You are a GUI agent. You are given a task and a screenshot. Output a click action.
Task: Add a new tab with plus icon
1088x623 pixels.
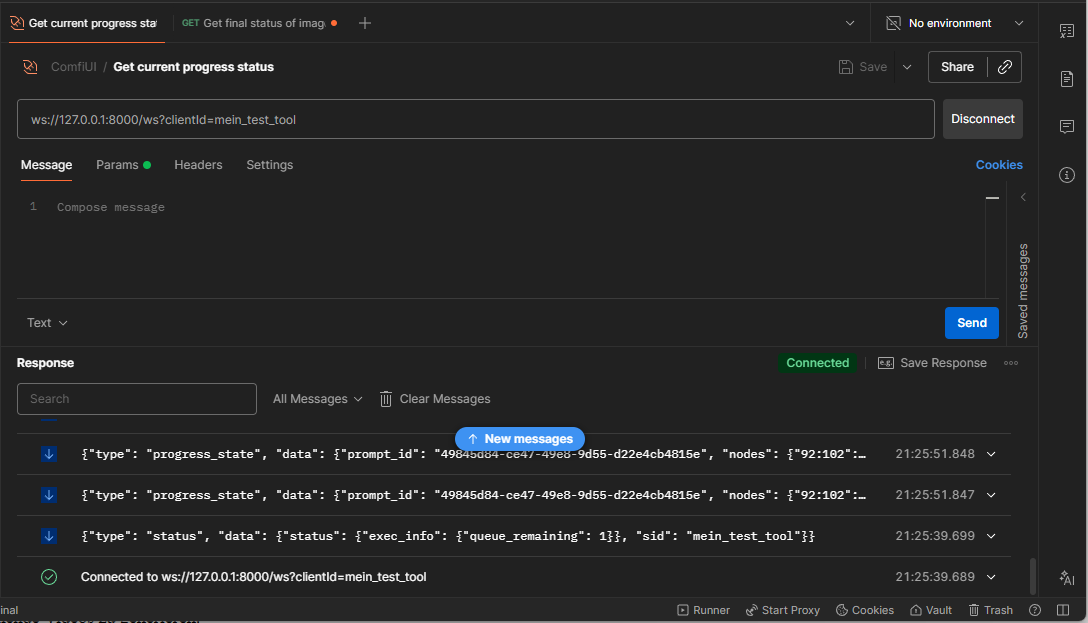point(365,23)
